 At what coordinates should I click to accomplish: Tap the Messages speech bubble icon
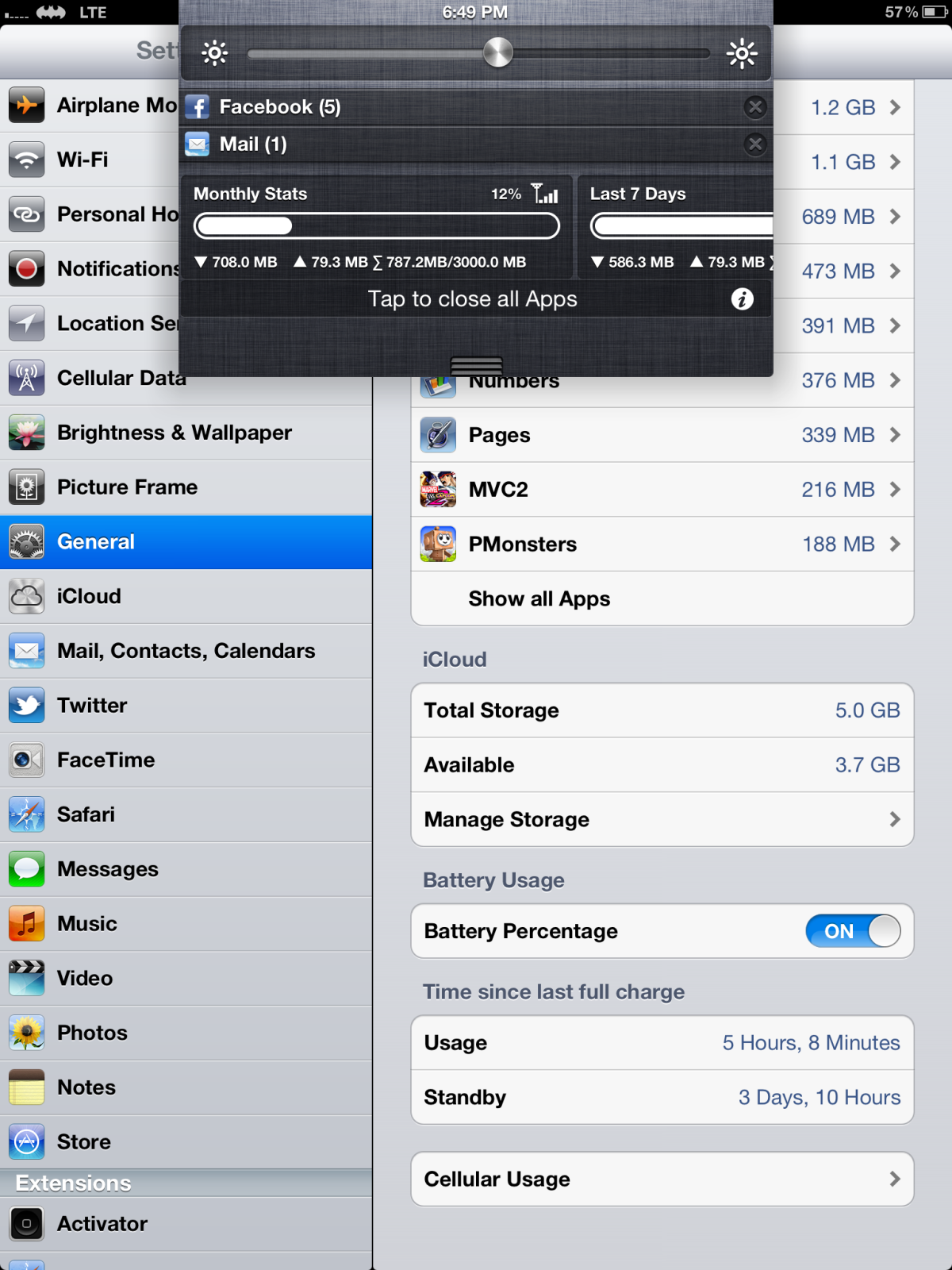(27, 869)
